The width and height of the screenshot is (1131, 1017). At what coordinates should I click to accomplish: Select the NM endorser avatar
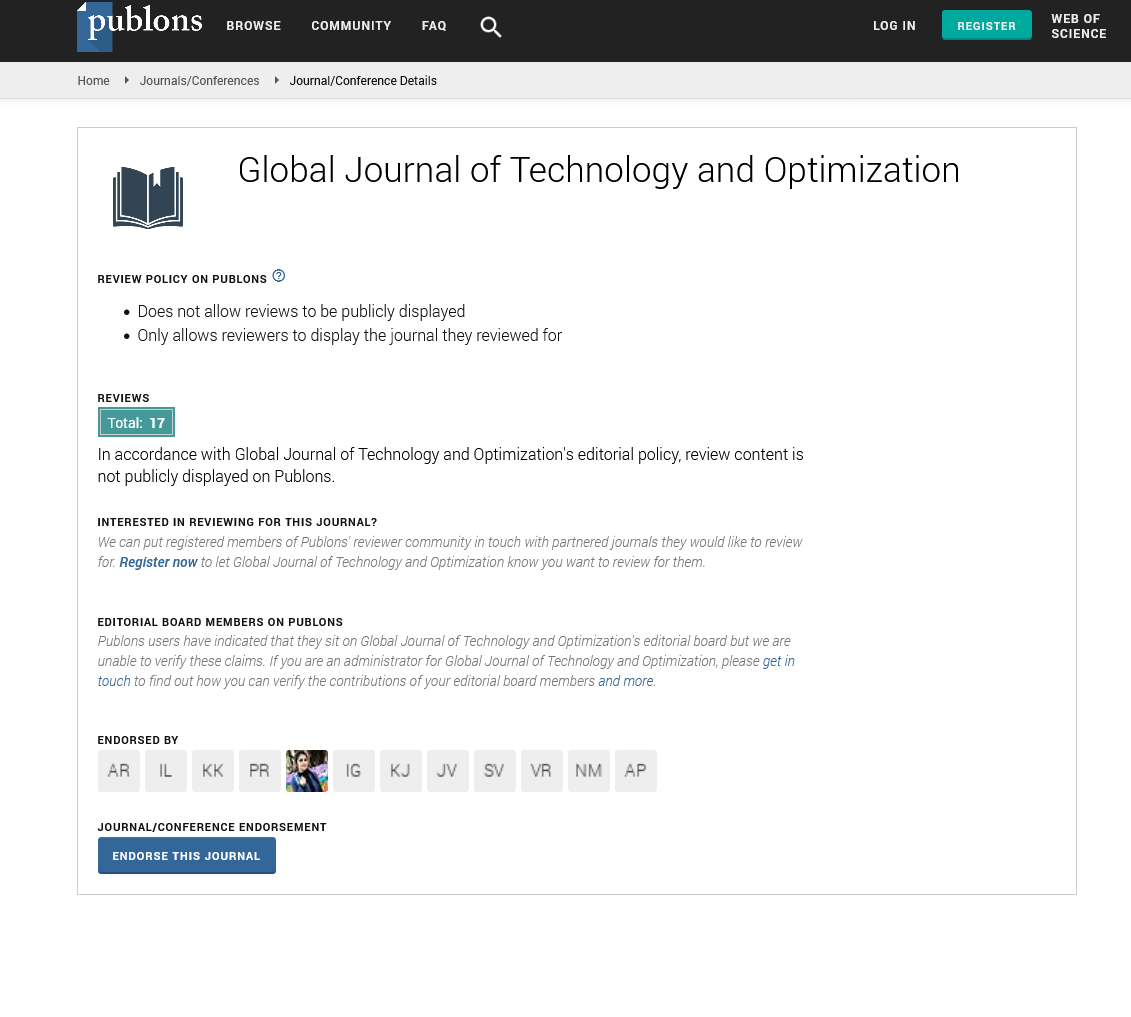tap(589, 771)
